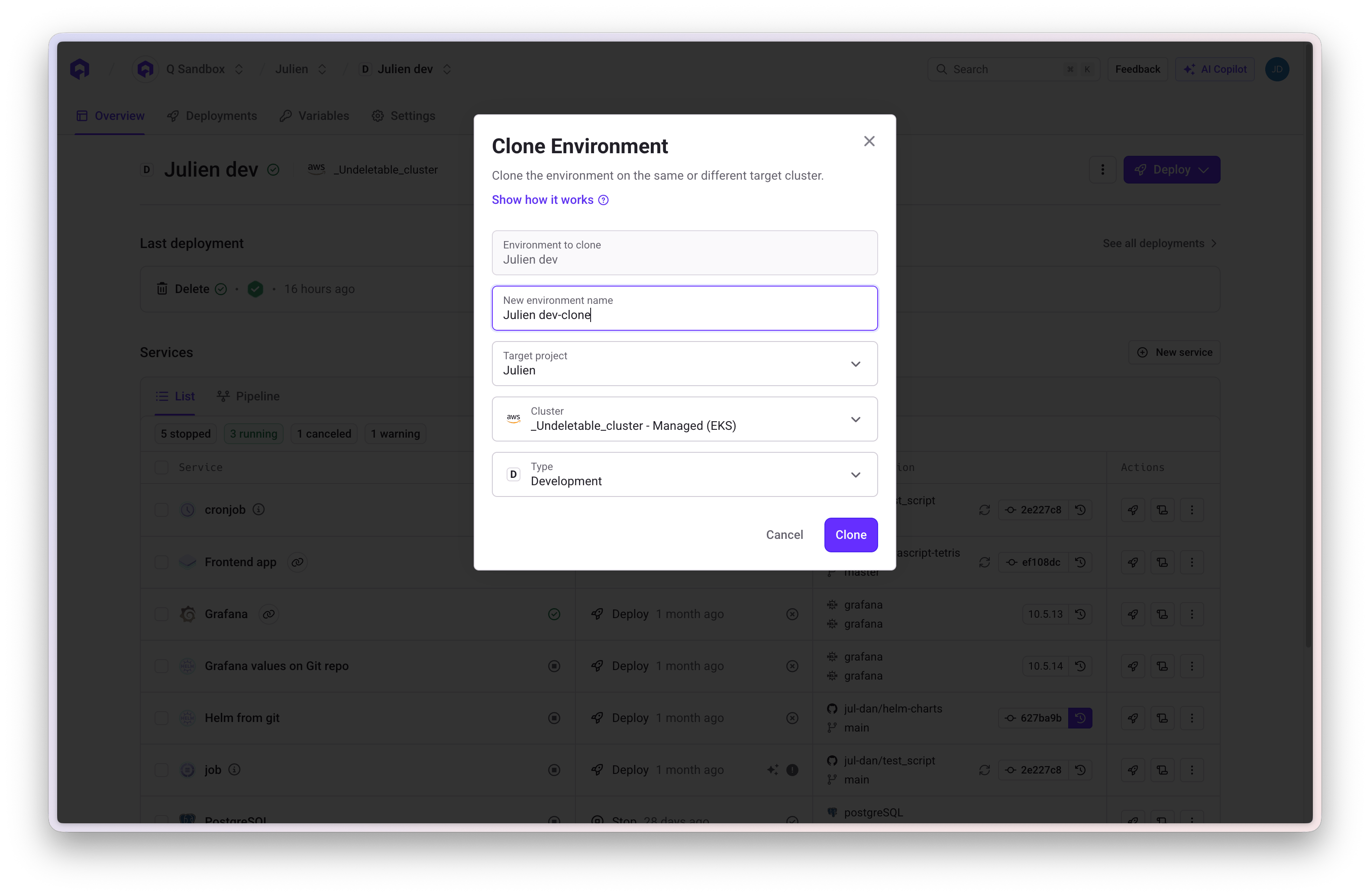Select commit badge 2e227c8 in cronjob row
Screen dimensions: 1370x896
coord(1034,510)
